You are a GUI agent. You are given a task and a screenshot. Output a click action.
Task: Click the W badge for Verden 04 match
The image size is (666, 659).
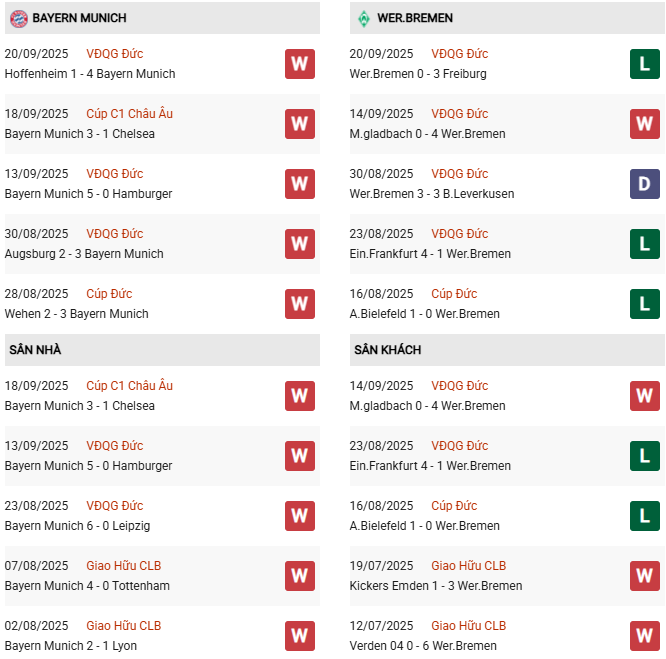click(x=645, y=636)
